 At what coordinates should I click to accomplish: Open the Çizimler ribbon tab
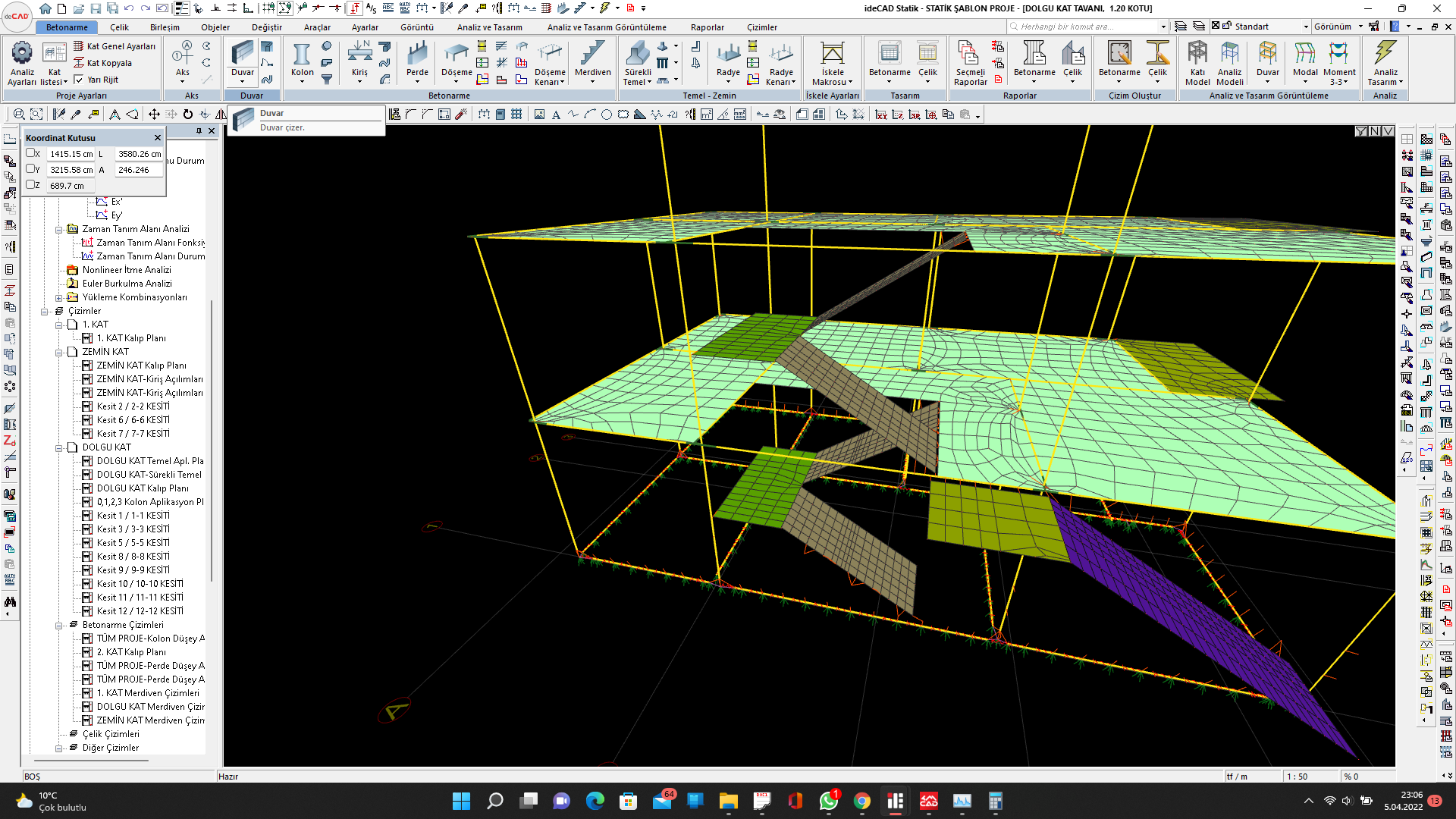762,27
